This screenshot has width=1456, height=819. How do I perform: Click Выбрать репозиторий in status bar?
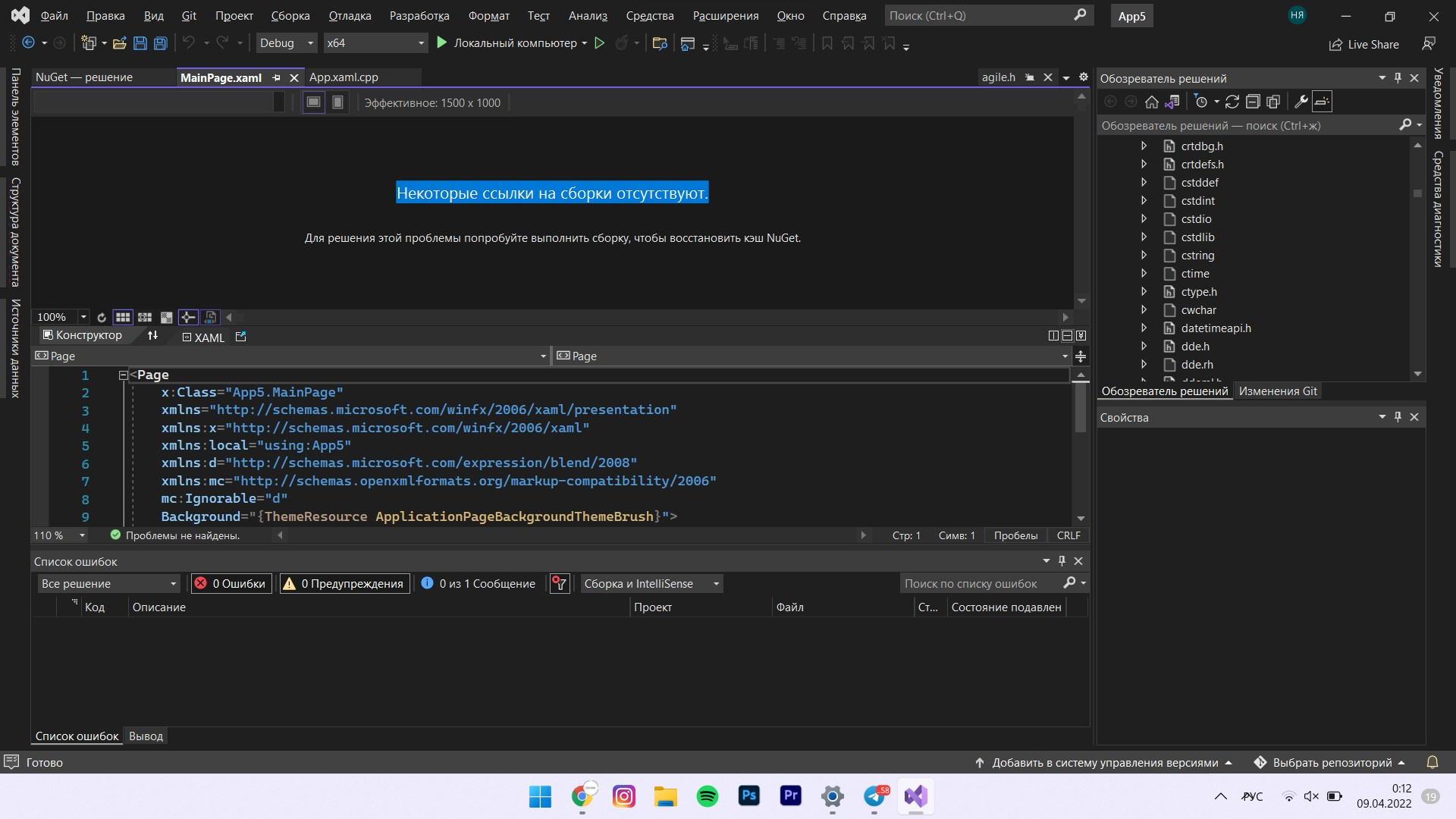coord(1332,763)
